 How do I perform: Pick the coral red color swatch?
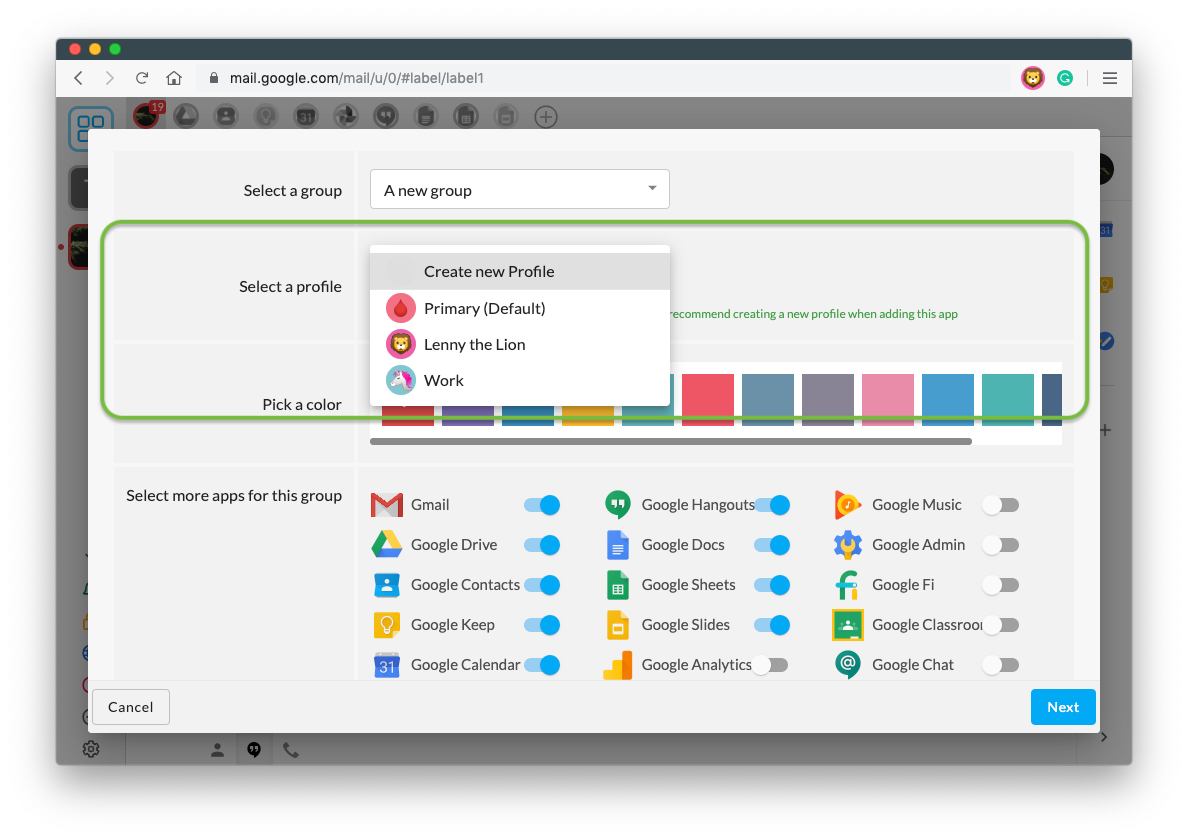click(708, 399)
